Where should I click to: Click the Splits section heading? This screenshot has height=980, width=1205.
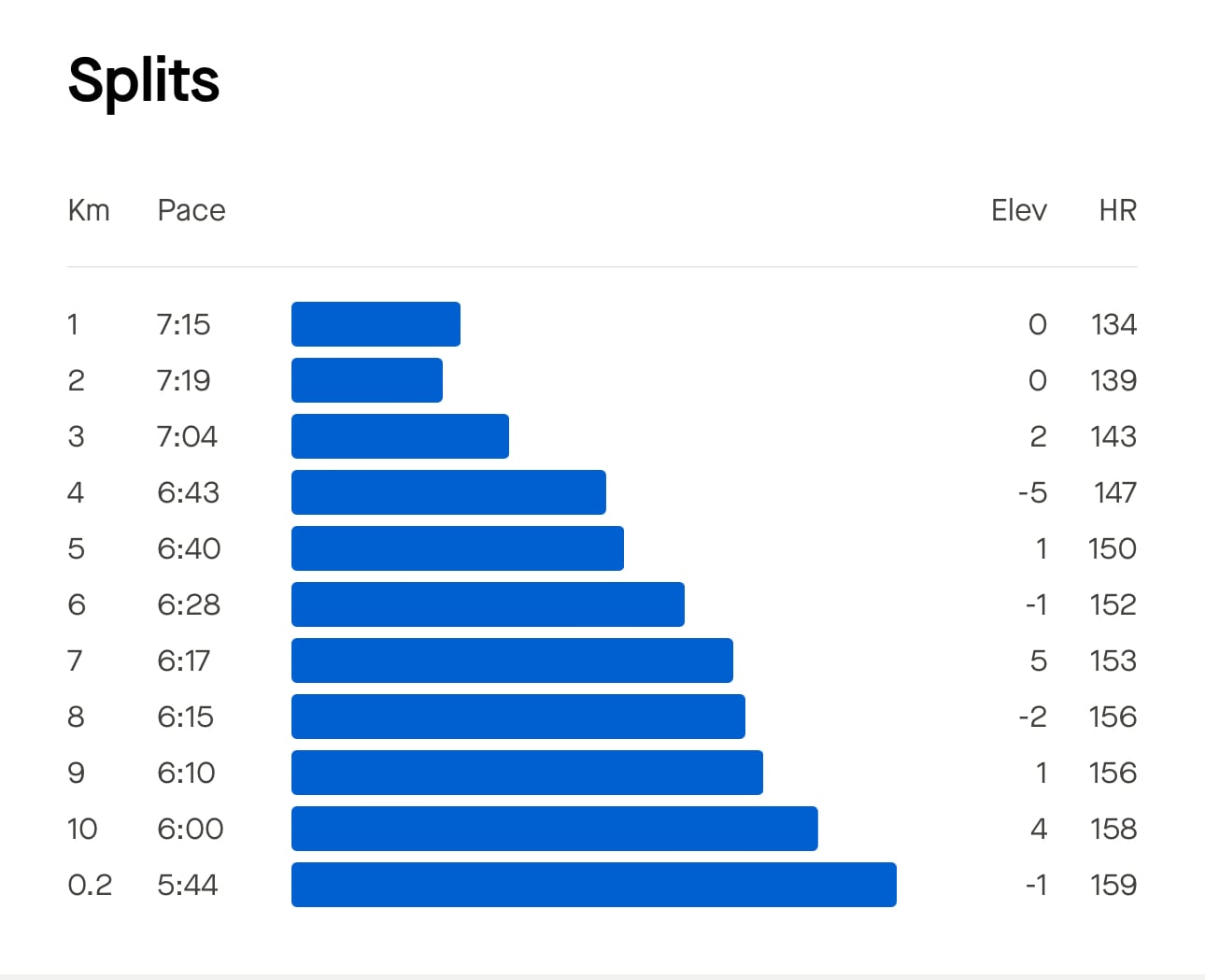pos(144,82)
